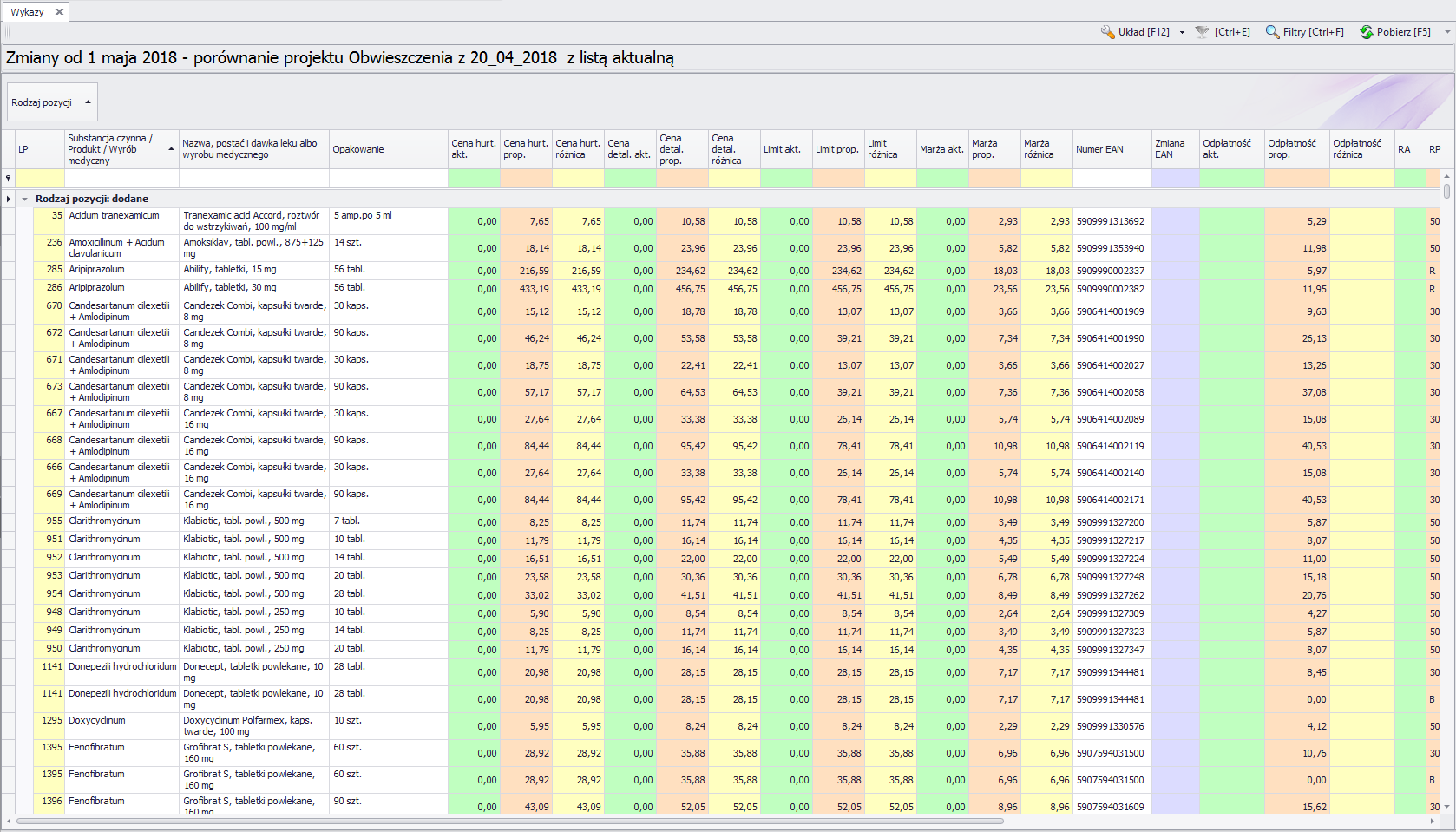
Task: Click the green filter cell under Cena hurt. akt.
Action: 473,179
